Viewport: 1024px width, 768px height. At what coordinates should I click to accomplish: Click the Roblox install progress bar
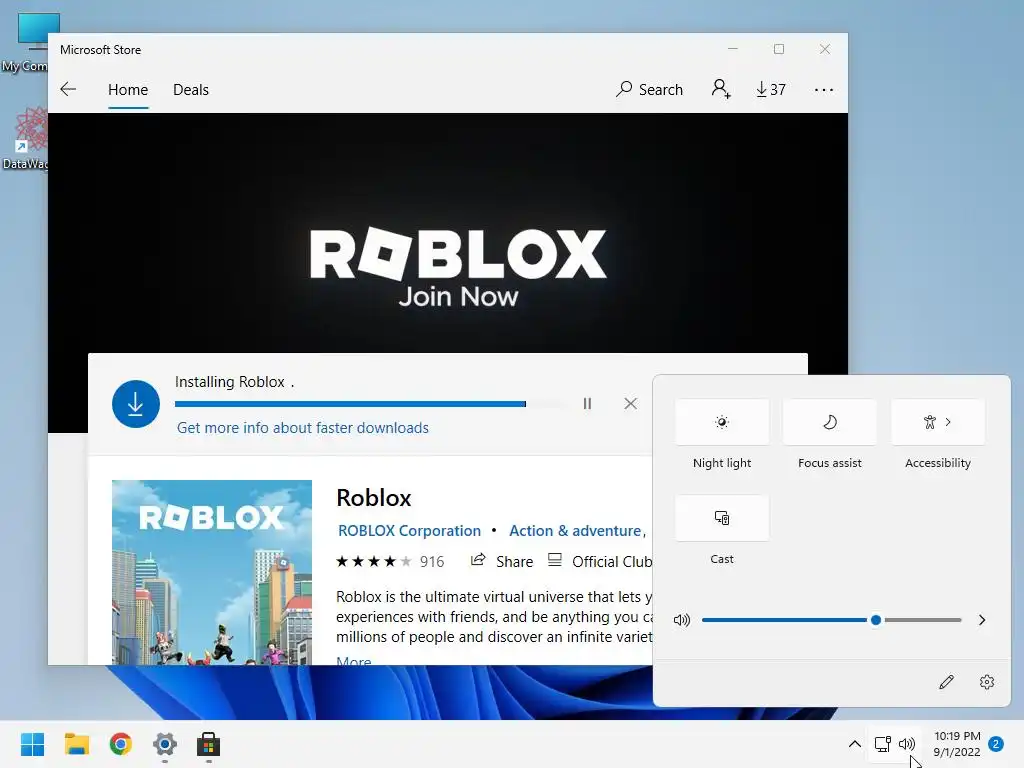[370, 404]
